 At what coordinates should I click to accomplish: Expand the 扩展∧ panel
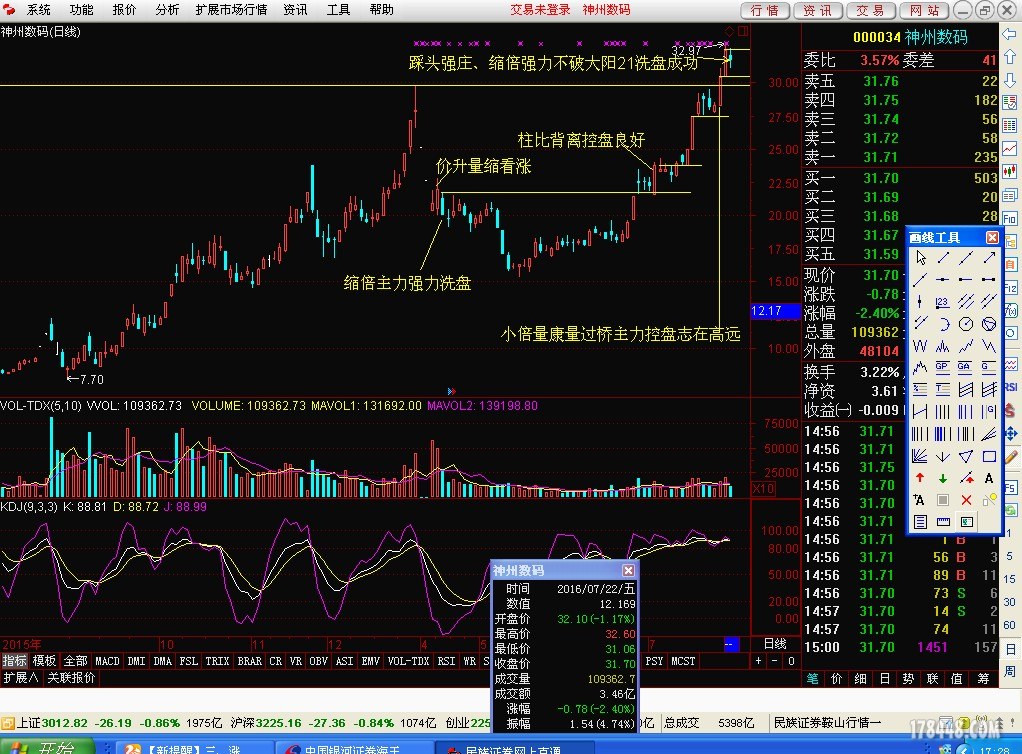[21, 678]
